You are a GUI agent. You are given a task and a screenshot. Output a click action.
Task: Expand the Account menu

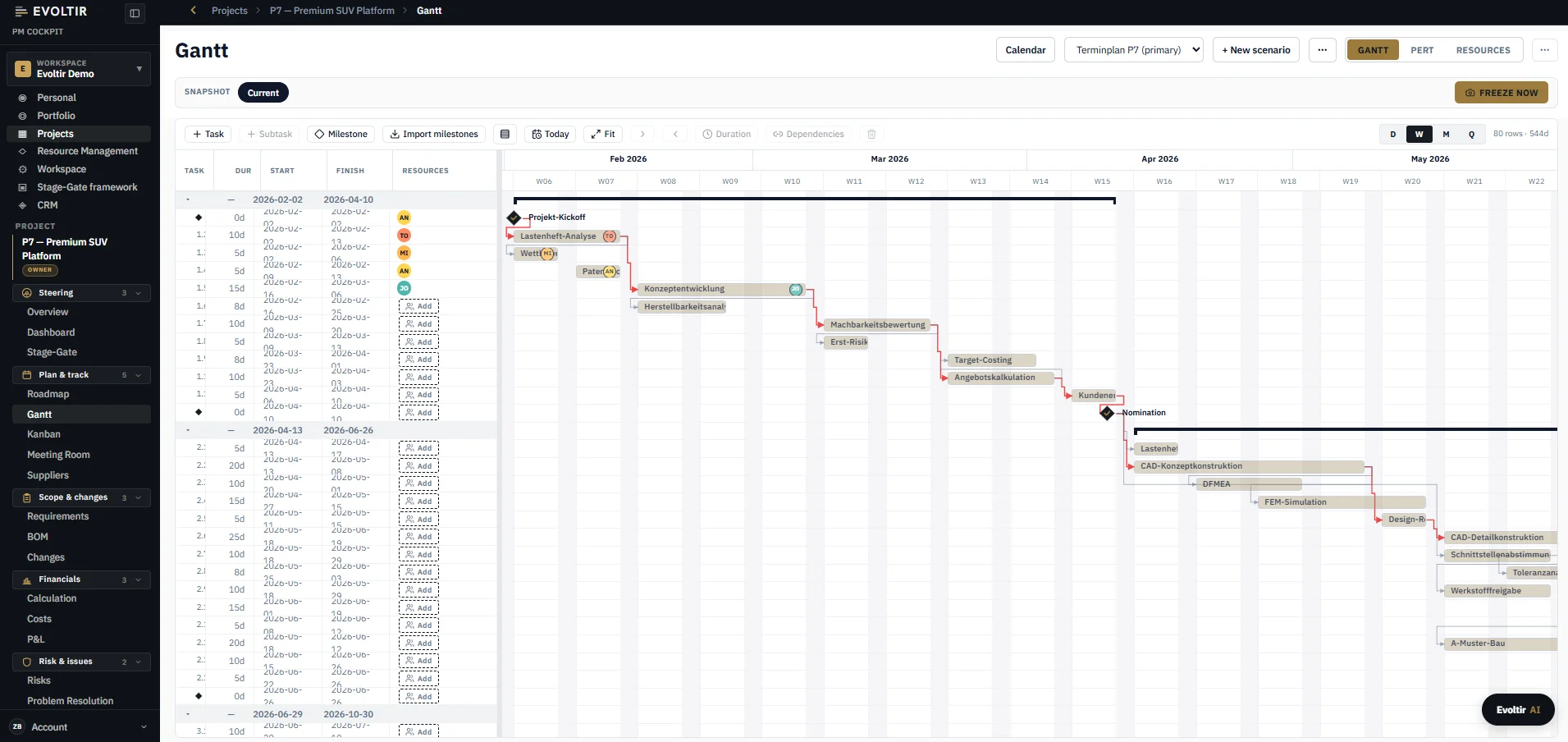[x=80, y=727]
